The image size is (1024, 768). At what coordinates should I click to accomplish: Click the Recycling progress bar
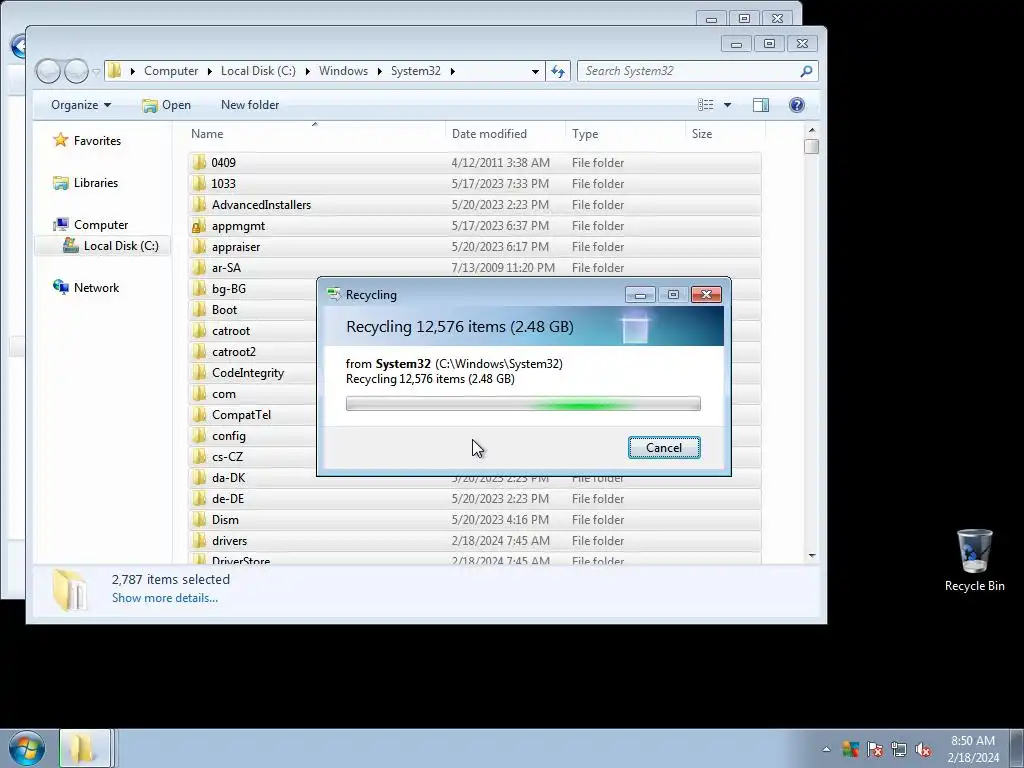(523, 404)
